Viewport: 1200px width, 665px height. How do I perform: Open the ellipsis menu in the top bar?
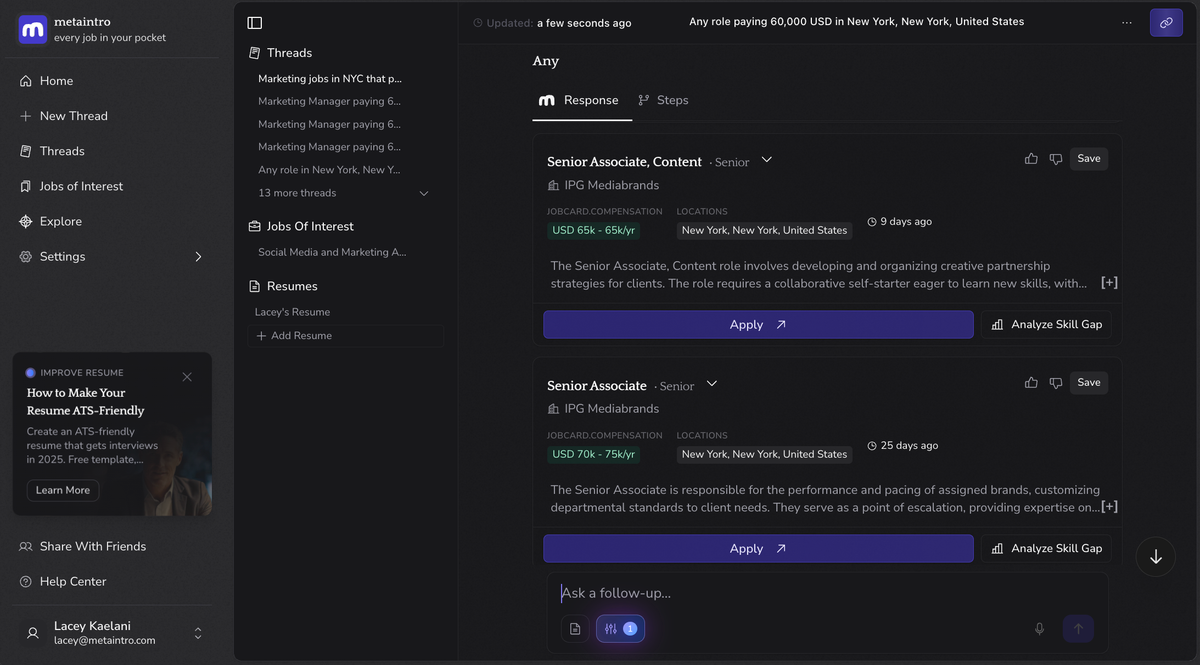tap(1127, 21)
